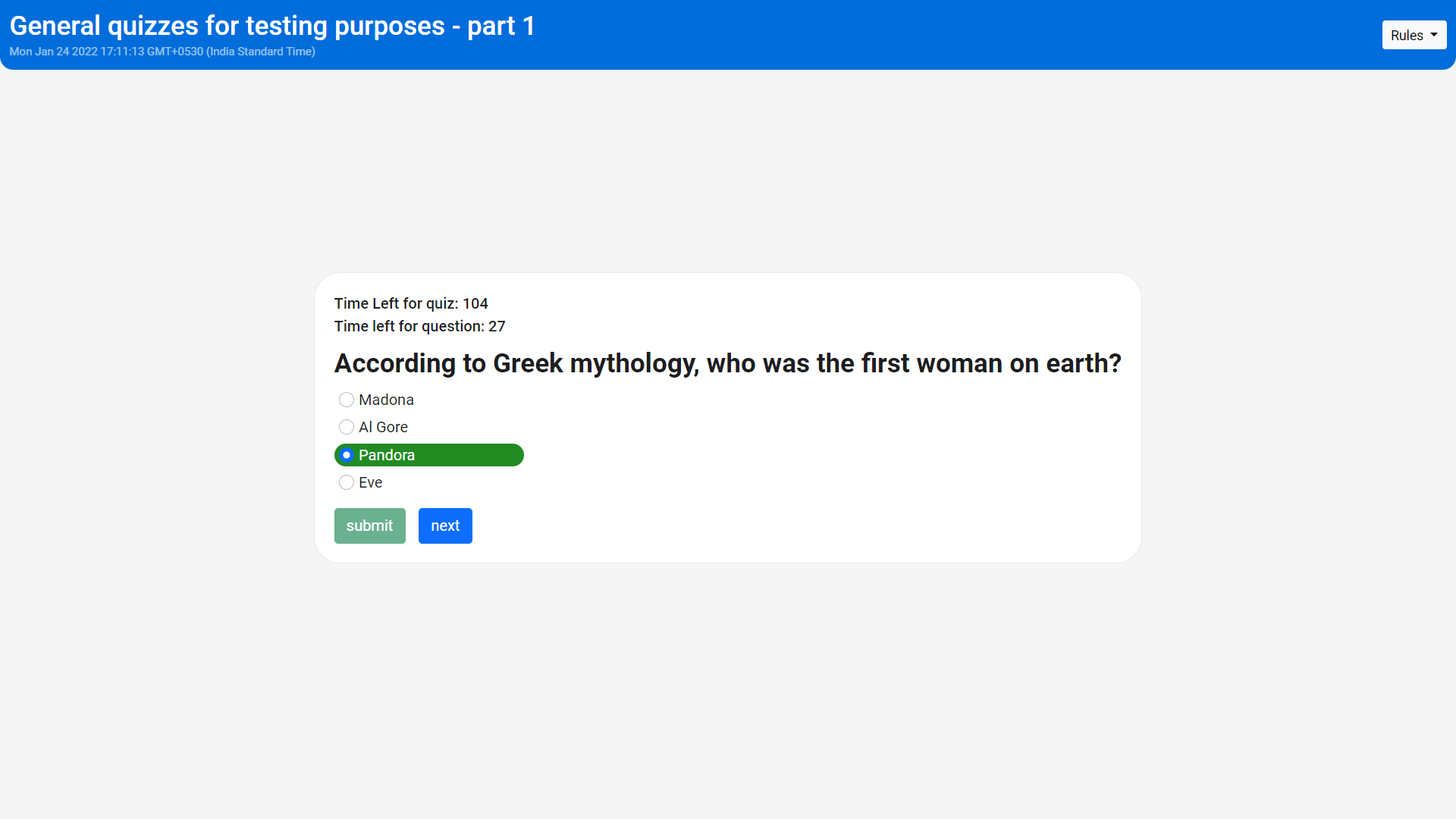Click the caret arrow next to Rules
The width and height of the screenshot is (1456, 819).
(x=1434, y=35)
